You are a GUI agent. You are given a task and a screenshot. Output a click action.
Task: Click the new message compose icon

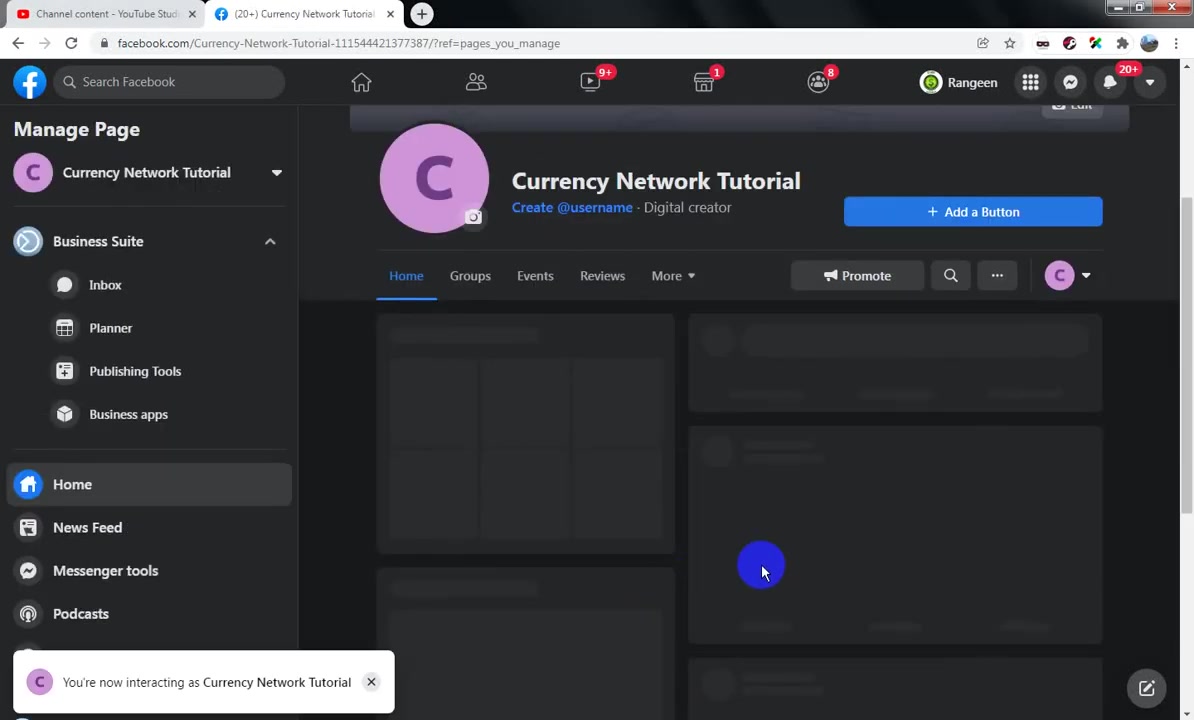click(x=1146, y=689)
